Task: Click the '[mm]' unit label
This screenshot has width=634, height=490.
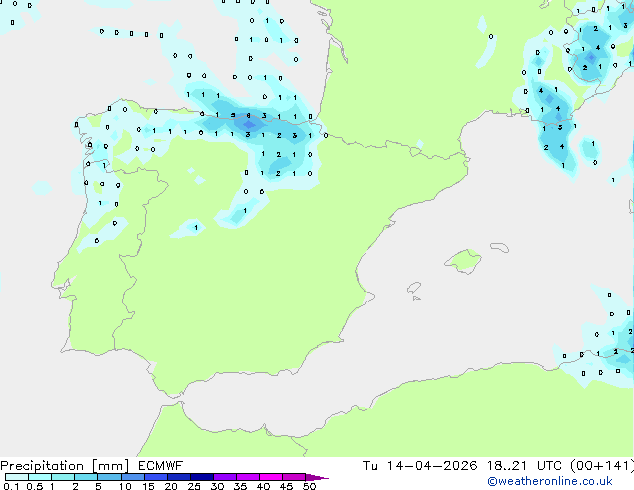Action: click(111, 466)
